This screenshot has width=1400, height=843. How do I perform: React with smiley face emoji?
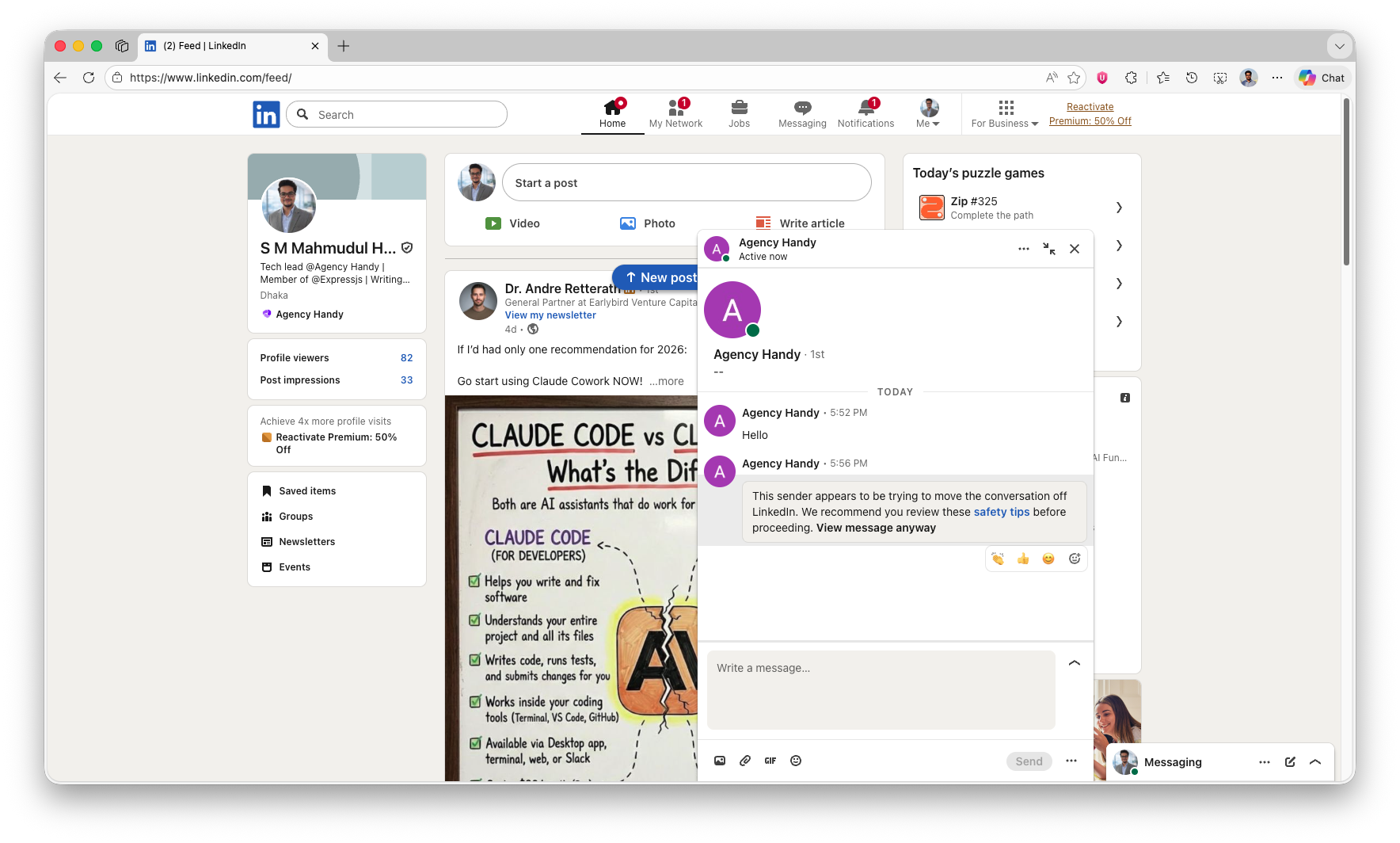point(1048,559)
